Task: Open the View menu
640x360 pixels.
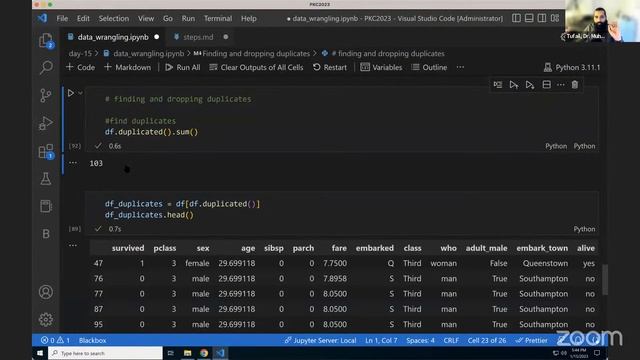Action: pyautogui.click(x=146, y=18)
